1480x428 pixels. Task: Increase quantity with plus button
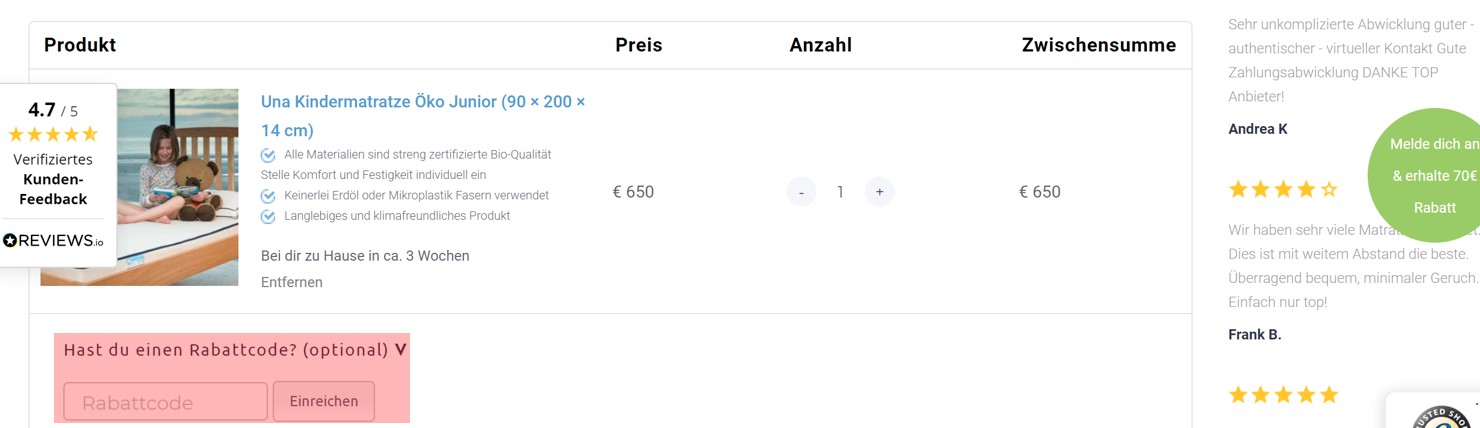879,192
